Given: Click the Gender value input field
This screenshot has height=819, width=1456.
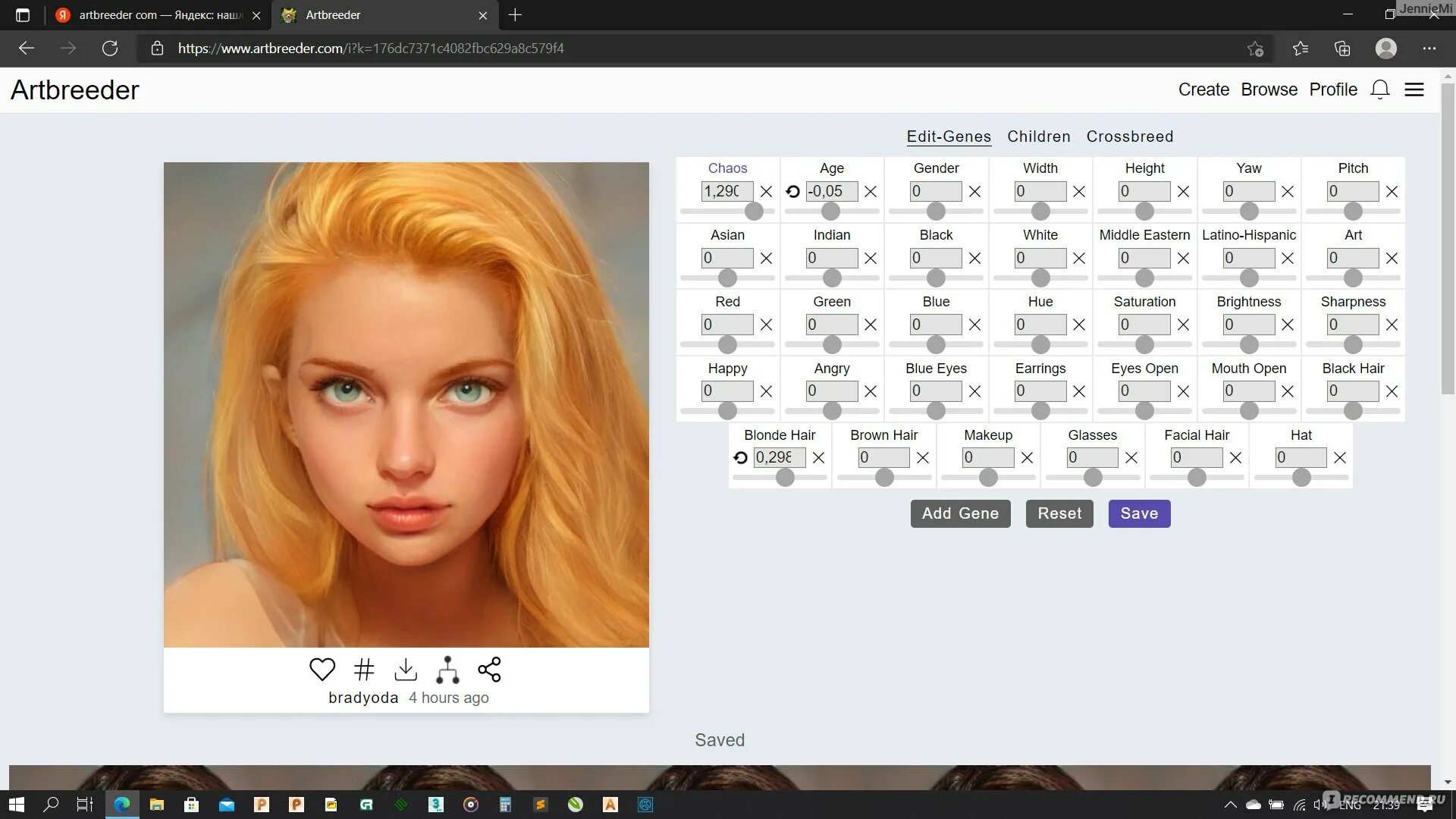Looking at the screenshot, I should [935, 192].
